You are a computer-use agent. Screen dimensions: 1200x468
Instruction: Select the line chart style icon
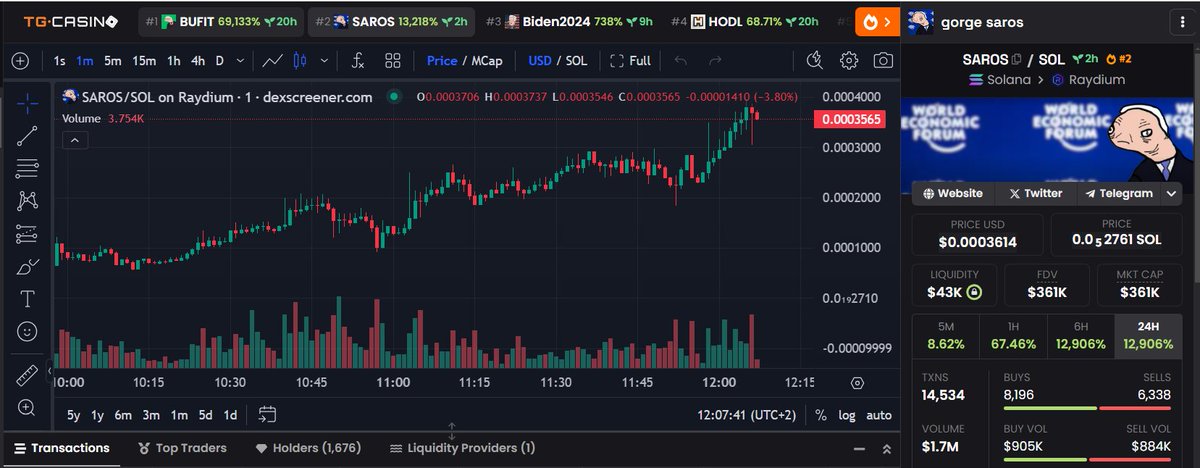coord(272,61)
